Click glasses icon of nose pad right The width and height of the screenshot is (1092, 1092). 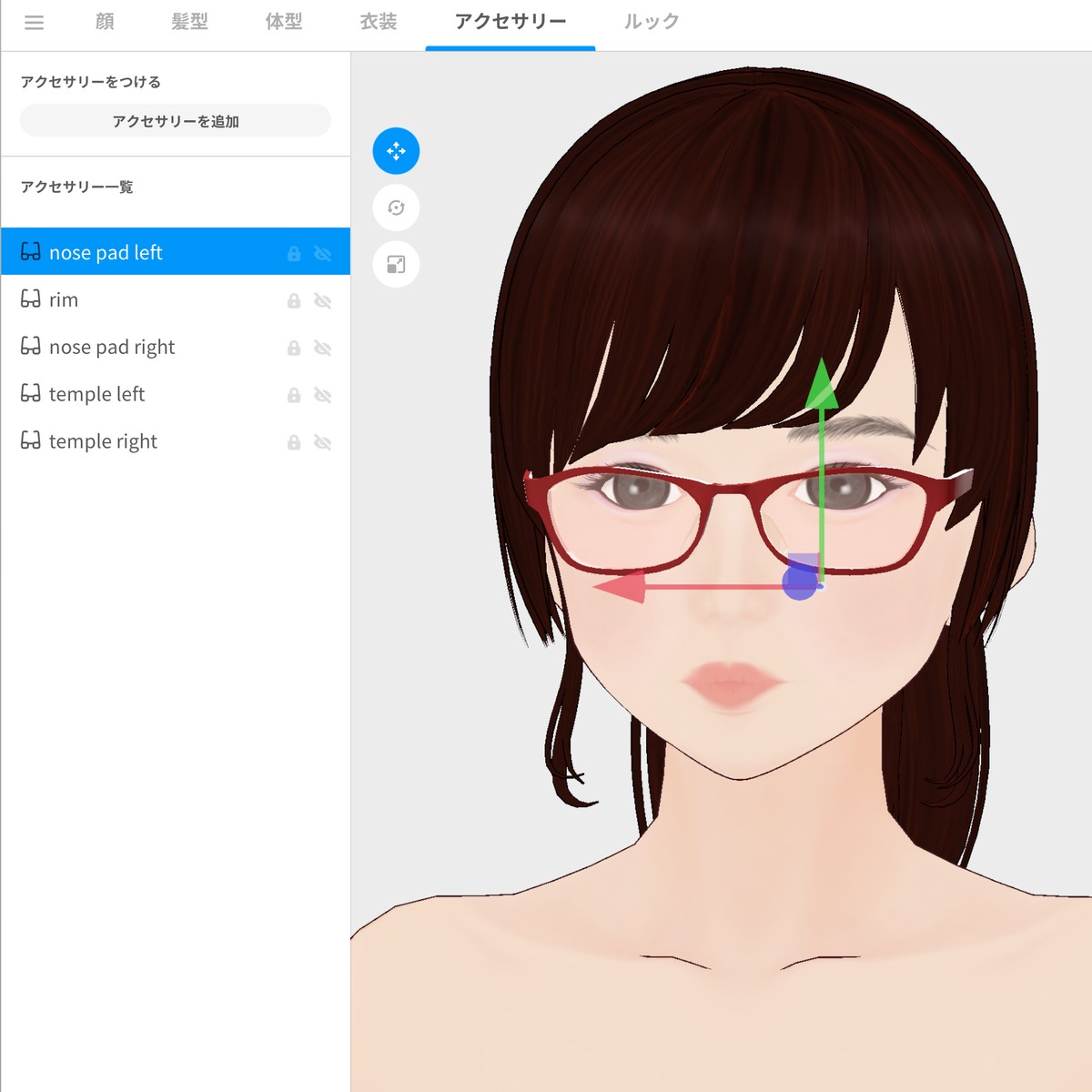(x=31, y=347)
